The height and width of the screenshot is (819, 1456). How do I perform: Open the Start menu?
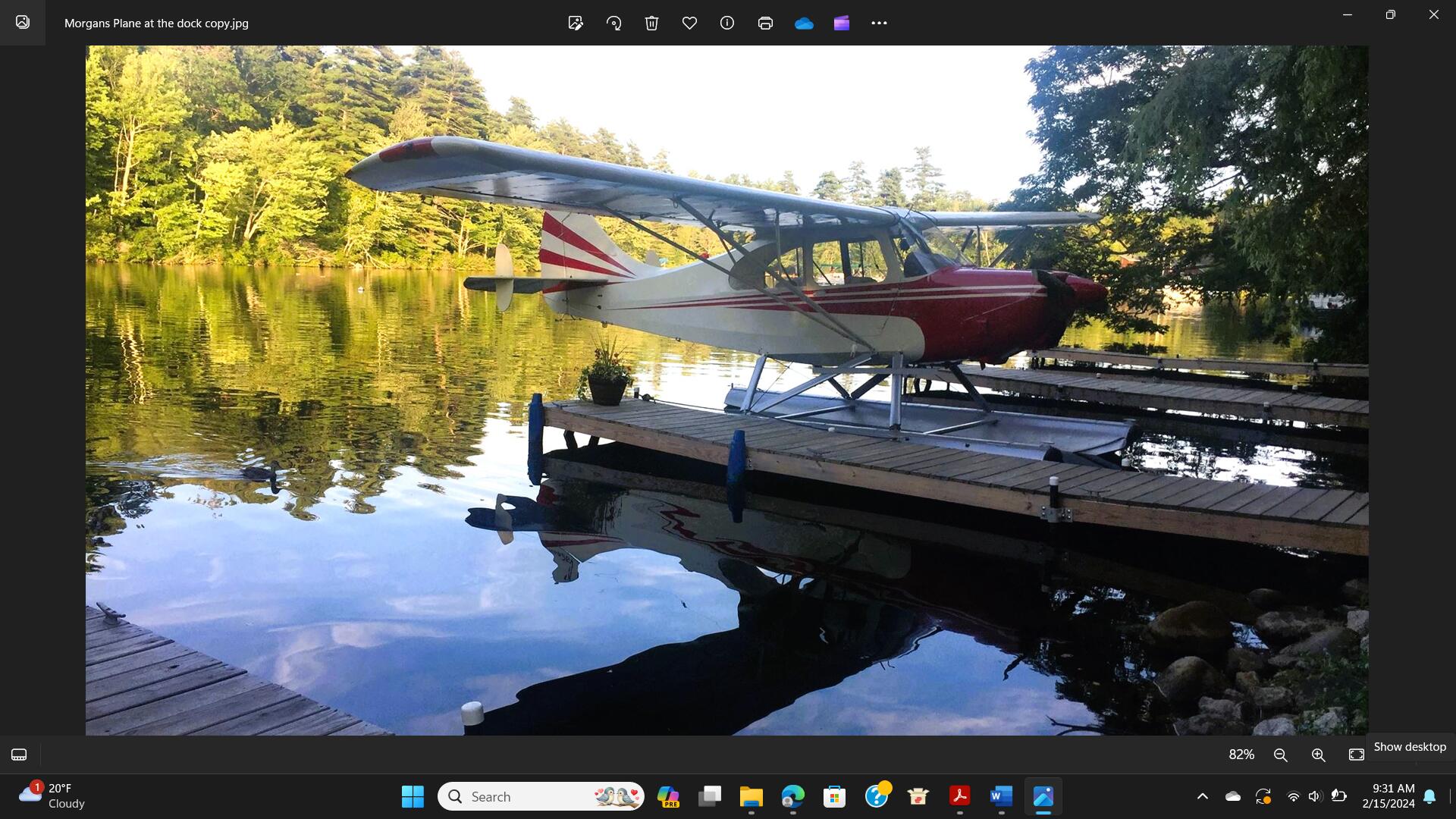[x=412, y=796]
